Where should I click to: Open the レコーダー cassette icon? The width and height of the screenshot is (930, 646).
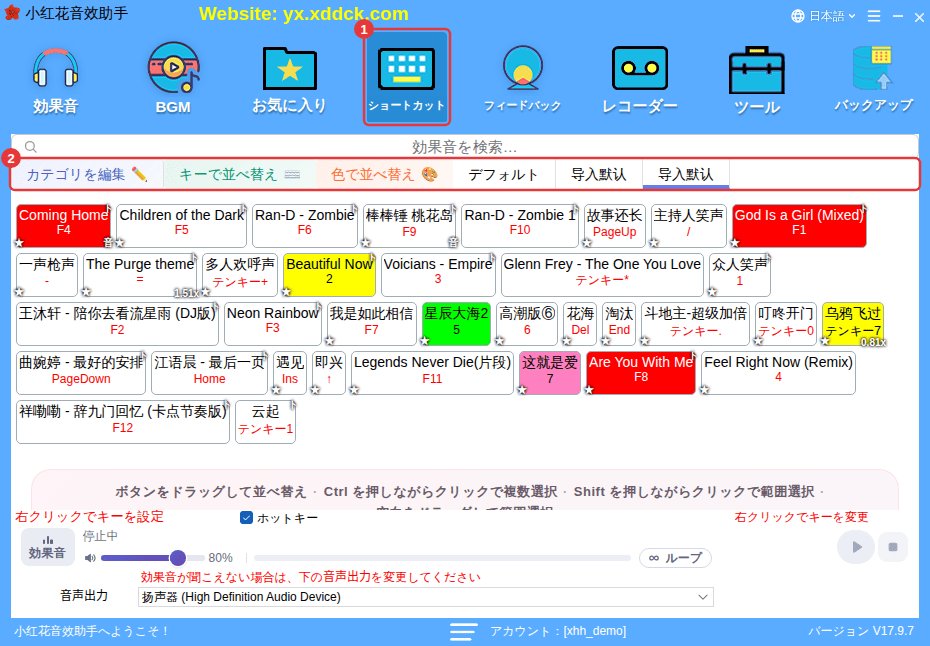tap(639, 80)
